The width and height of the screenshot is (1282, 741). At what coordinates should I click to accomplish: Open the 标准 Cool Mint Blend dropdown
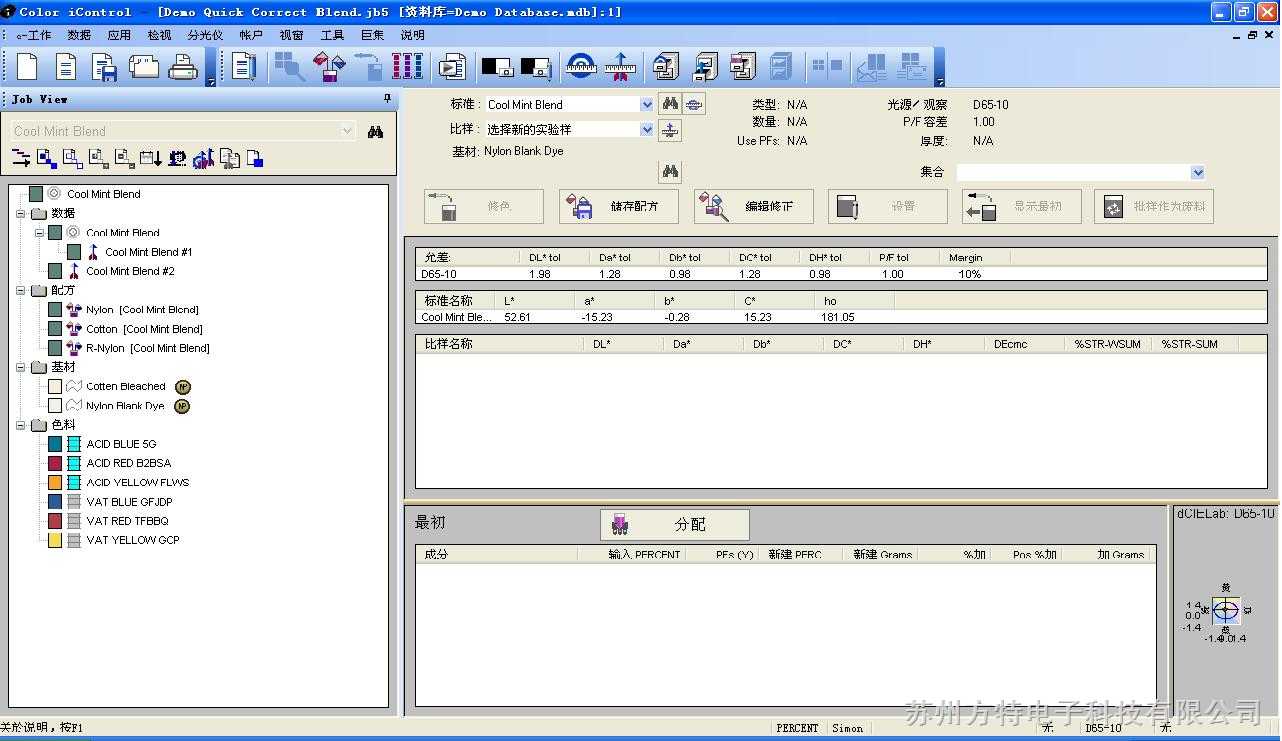[646, 105]
